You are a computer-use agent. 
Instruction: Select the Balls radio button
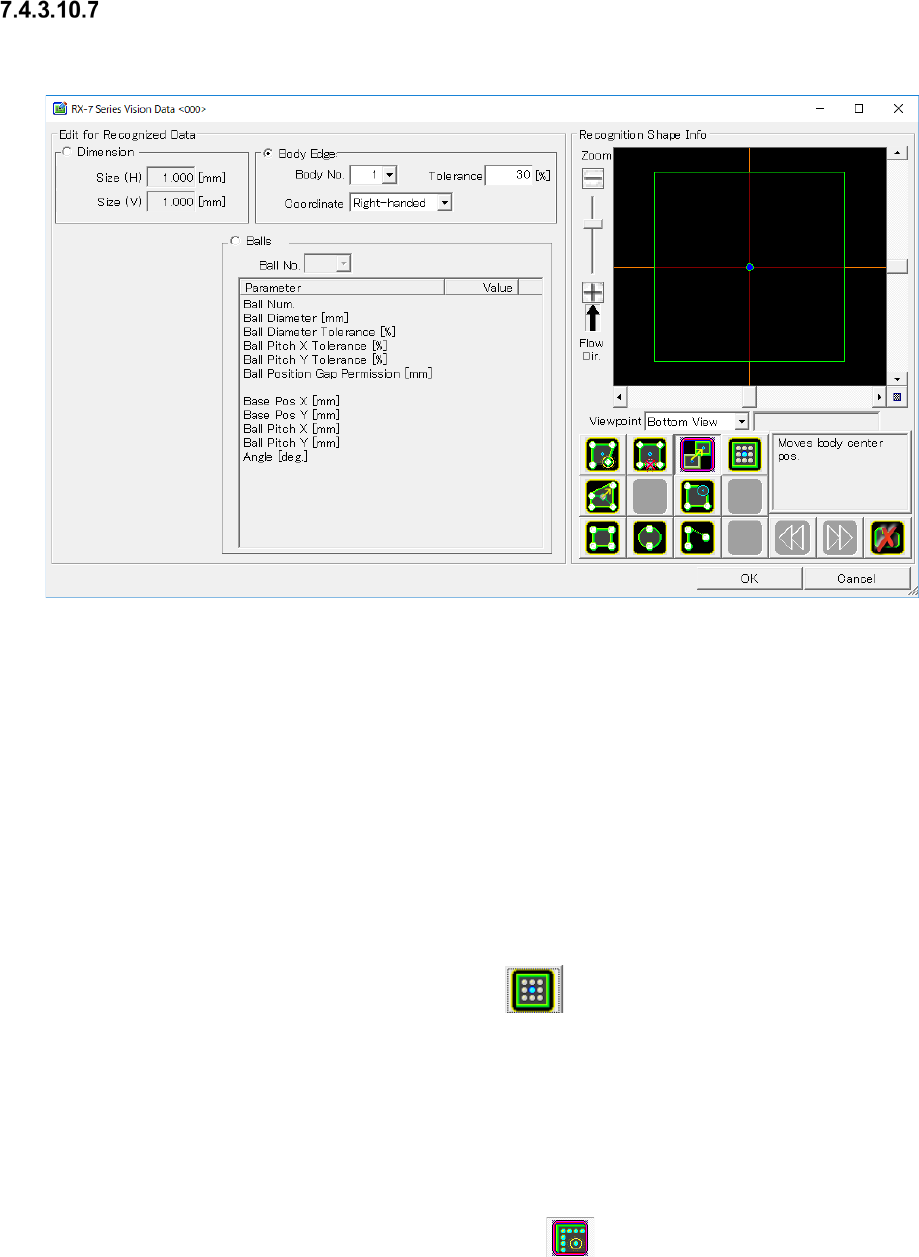click(236, 241)
